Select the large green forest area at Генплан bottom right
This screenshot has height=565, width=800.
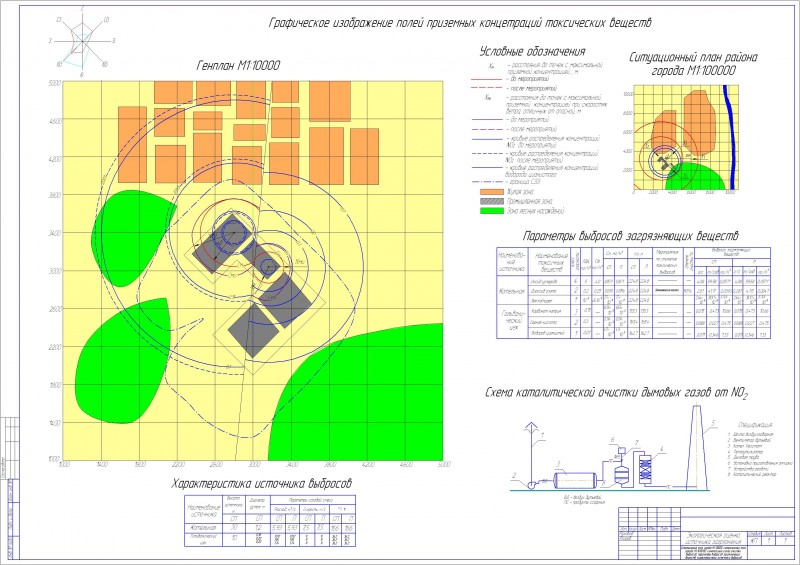coord(356,391)
